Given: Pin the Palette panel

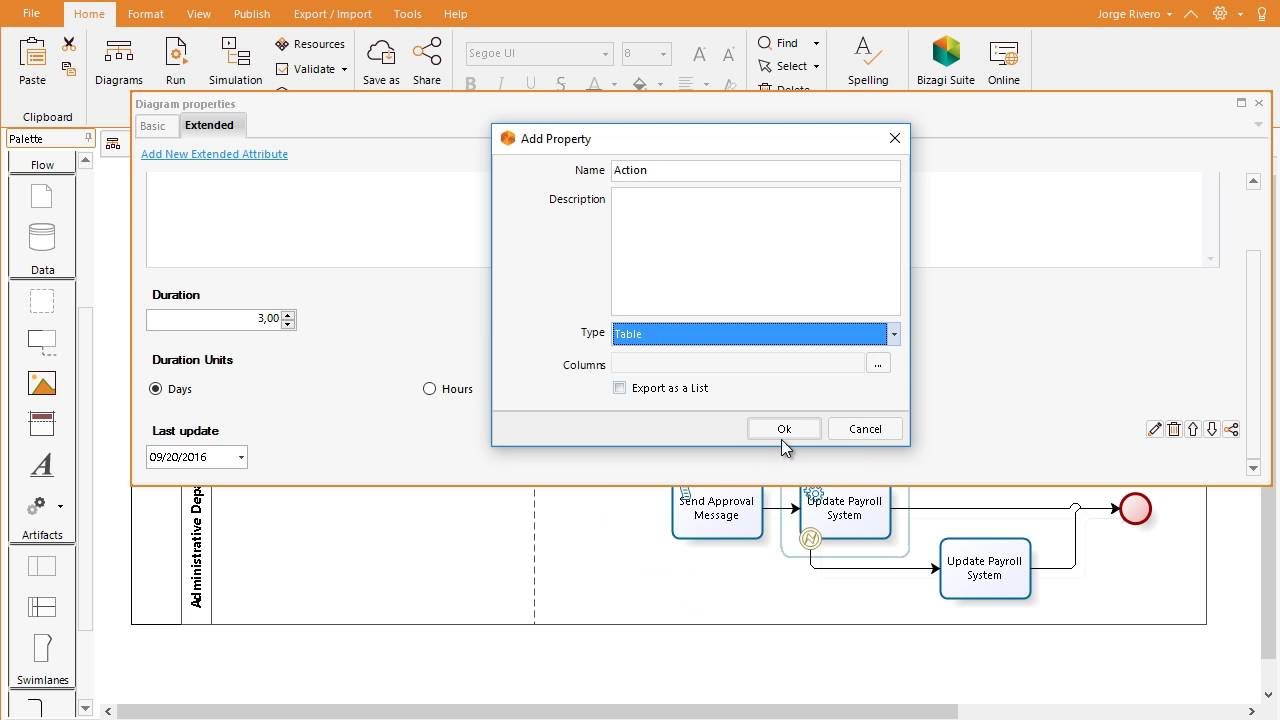Looking at the screenshot, I should click(x=88, y=138).
